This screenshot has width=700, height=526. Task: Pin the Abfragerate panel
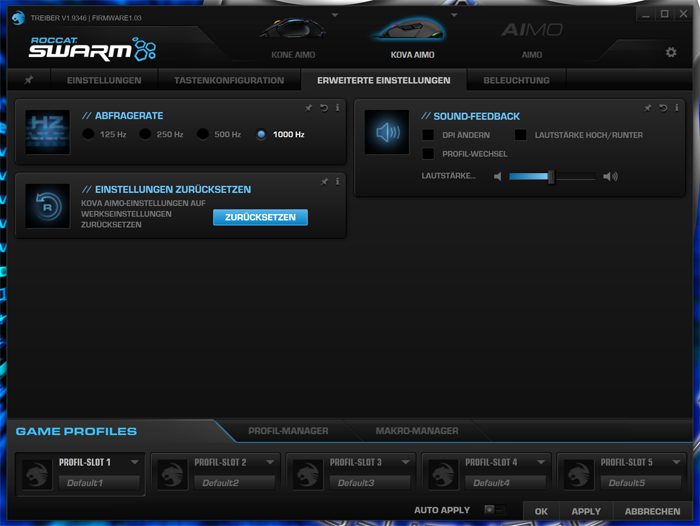pyautogui.click(x=309, y=107)
